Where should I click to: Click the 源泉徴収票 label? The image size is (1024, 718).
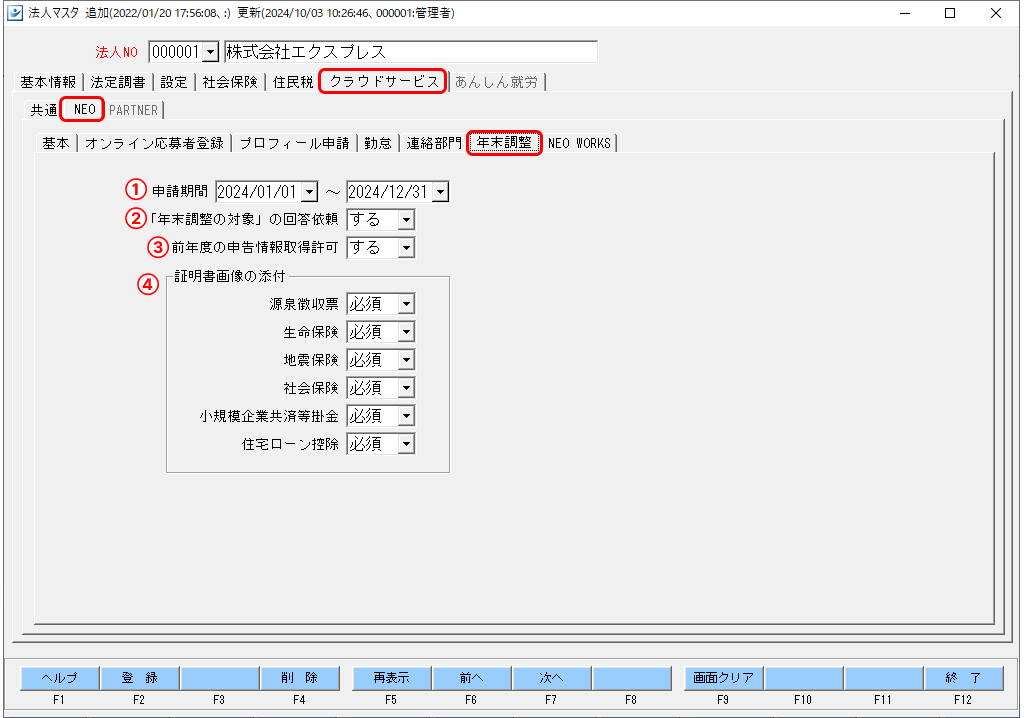tap(304, 304)
